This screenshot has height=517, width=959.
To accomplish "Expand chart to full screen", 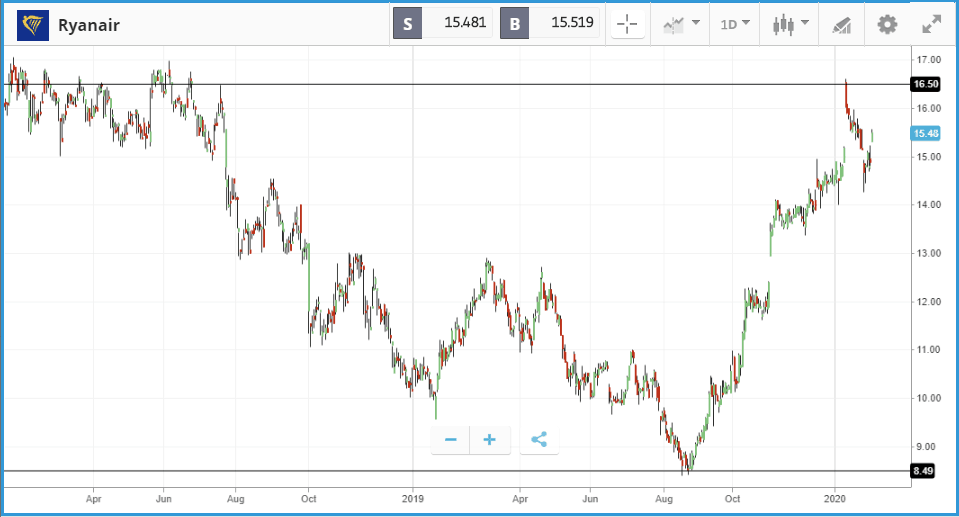I will pos(931,24).
